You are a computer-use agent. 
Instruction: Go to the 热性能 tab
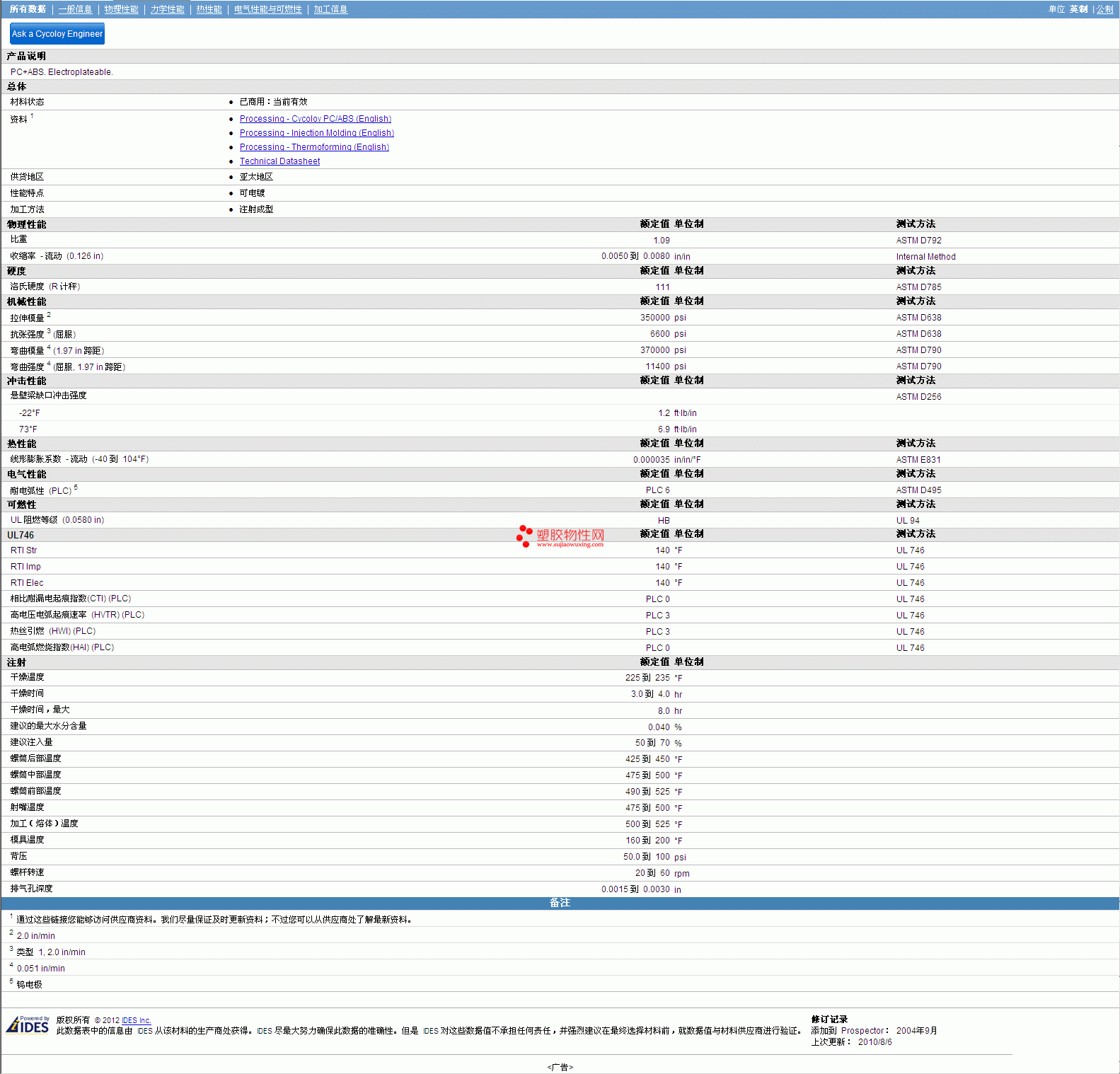point(209,9)
